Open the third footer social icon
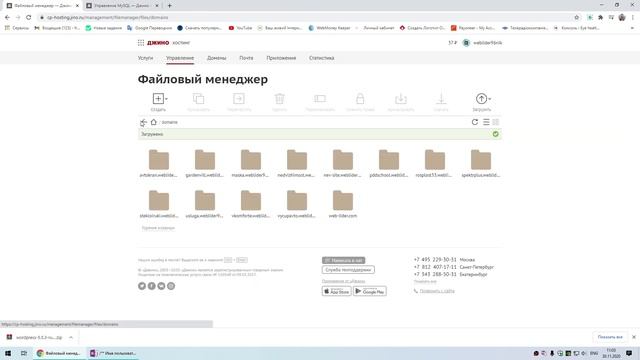This screenshot has width=640, height=360. coord(161,286)
